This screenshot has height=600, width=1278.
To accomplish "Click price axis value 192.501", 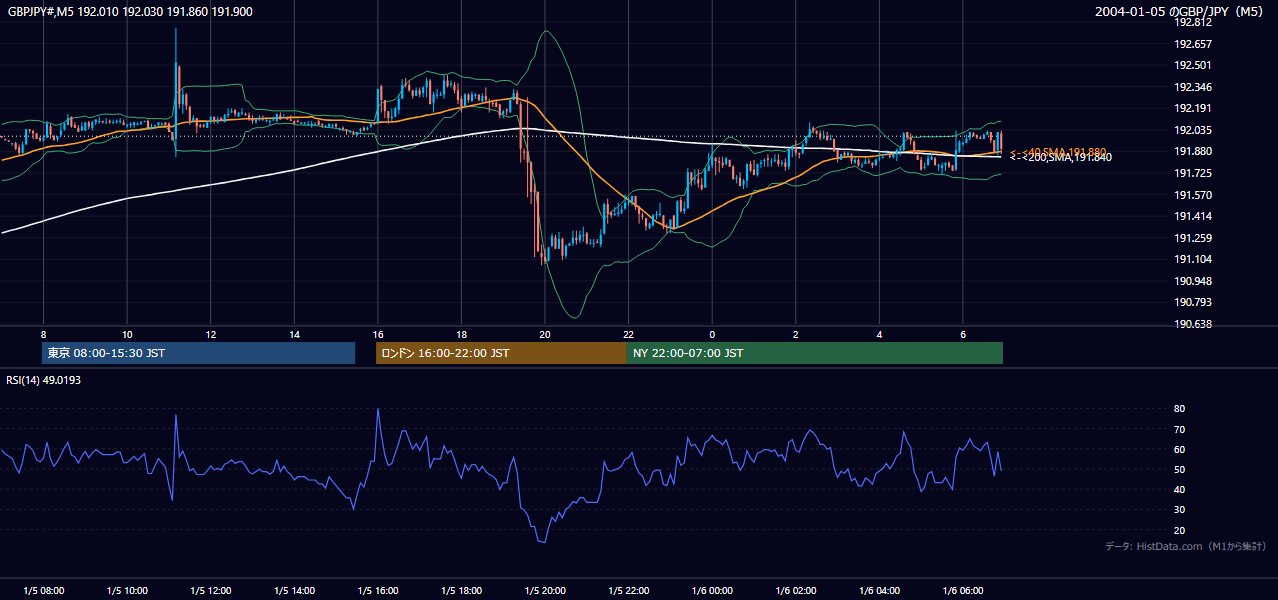I will (x=1194, y=65).
